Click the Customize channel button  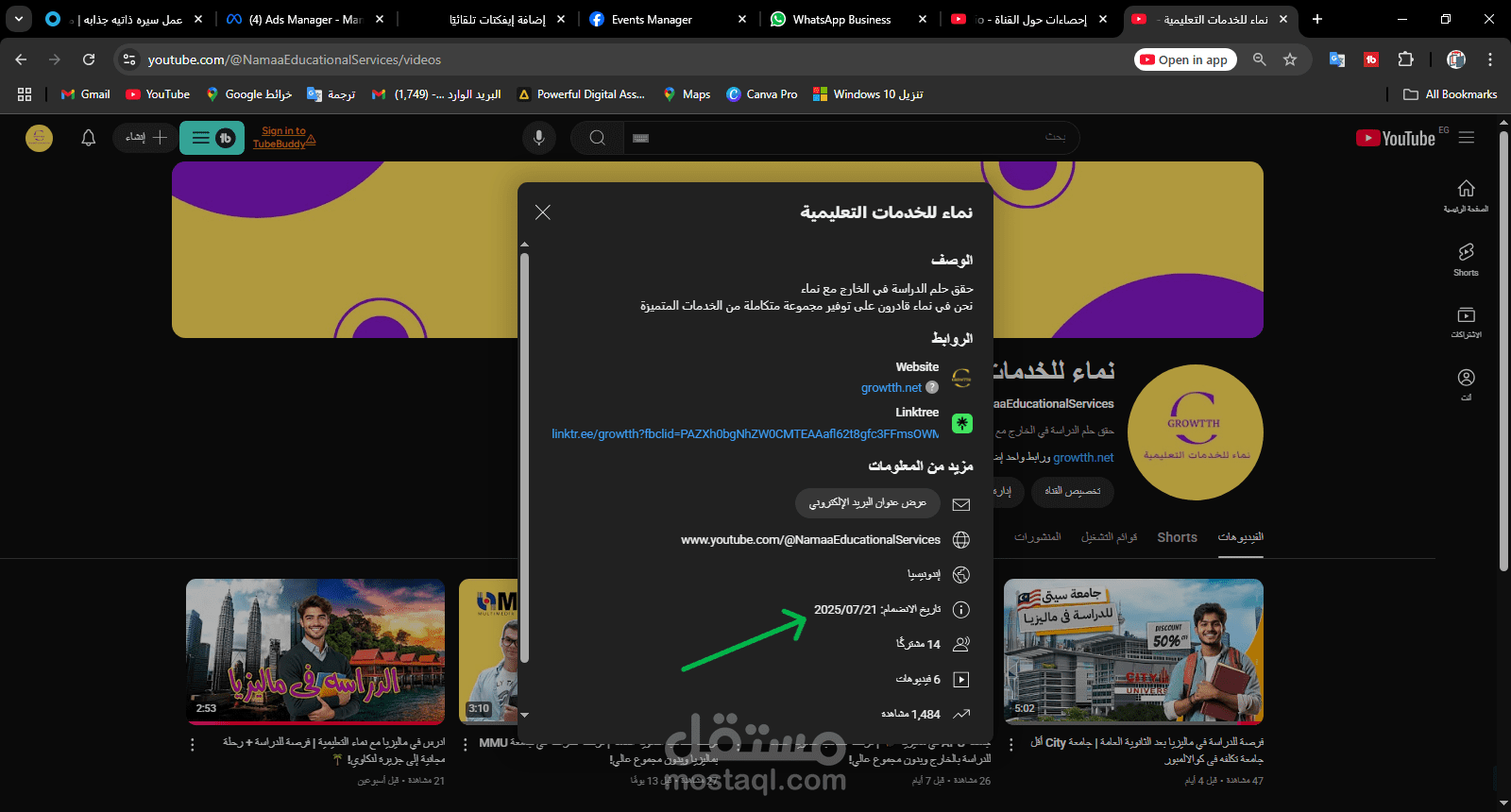1072,491
